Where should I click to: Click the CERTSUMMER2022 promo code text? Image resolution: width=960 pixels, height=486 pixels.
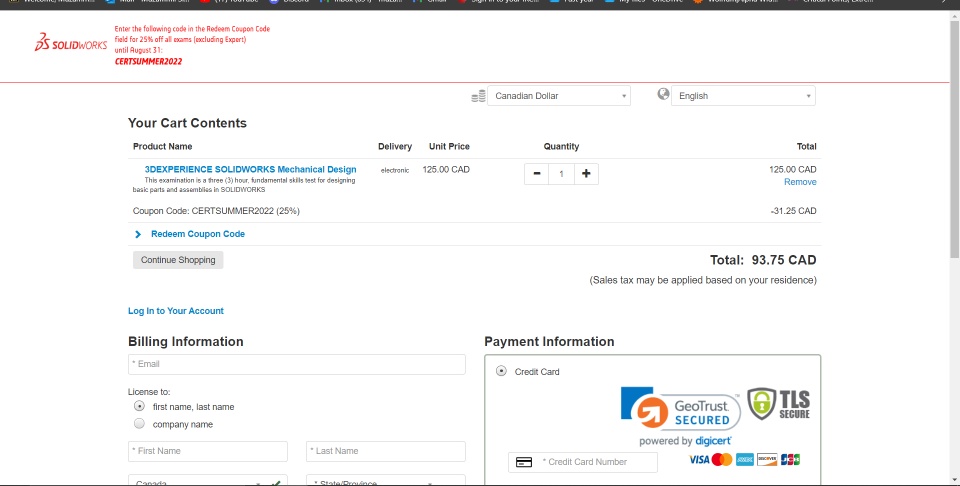pyautogui.click(x=148, y=61)
